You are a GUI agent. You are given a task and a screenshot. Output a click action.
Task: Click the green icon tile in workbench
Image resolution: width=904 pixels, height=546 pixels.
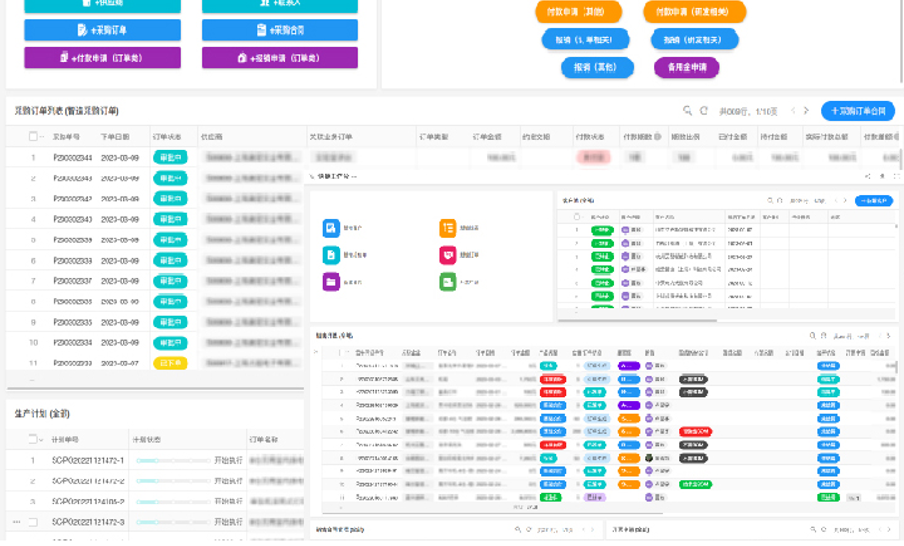[x=447, y=282]
